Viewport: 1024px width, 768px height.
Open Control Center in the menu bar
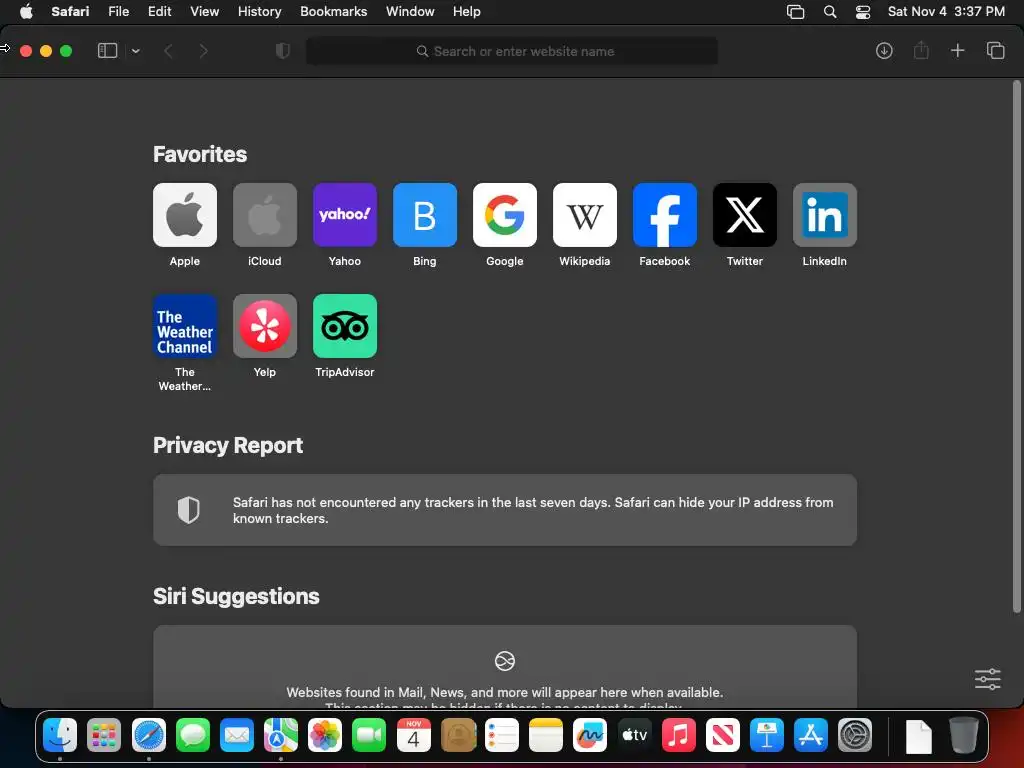point(863,12)
